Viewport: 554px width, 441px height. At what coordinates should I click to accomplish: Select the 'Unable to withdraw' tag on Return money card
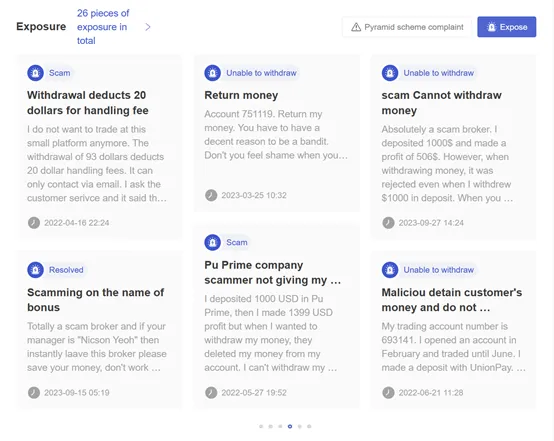(261, 73)
